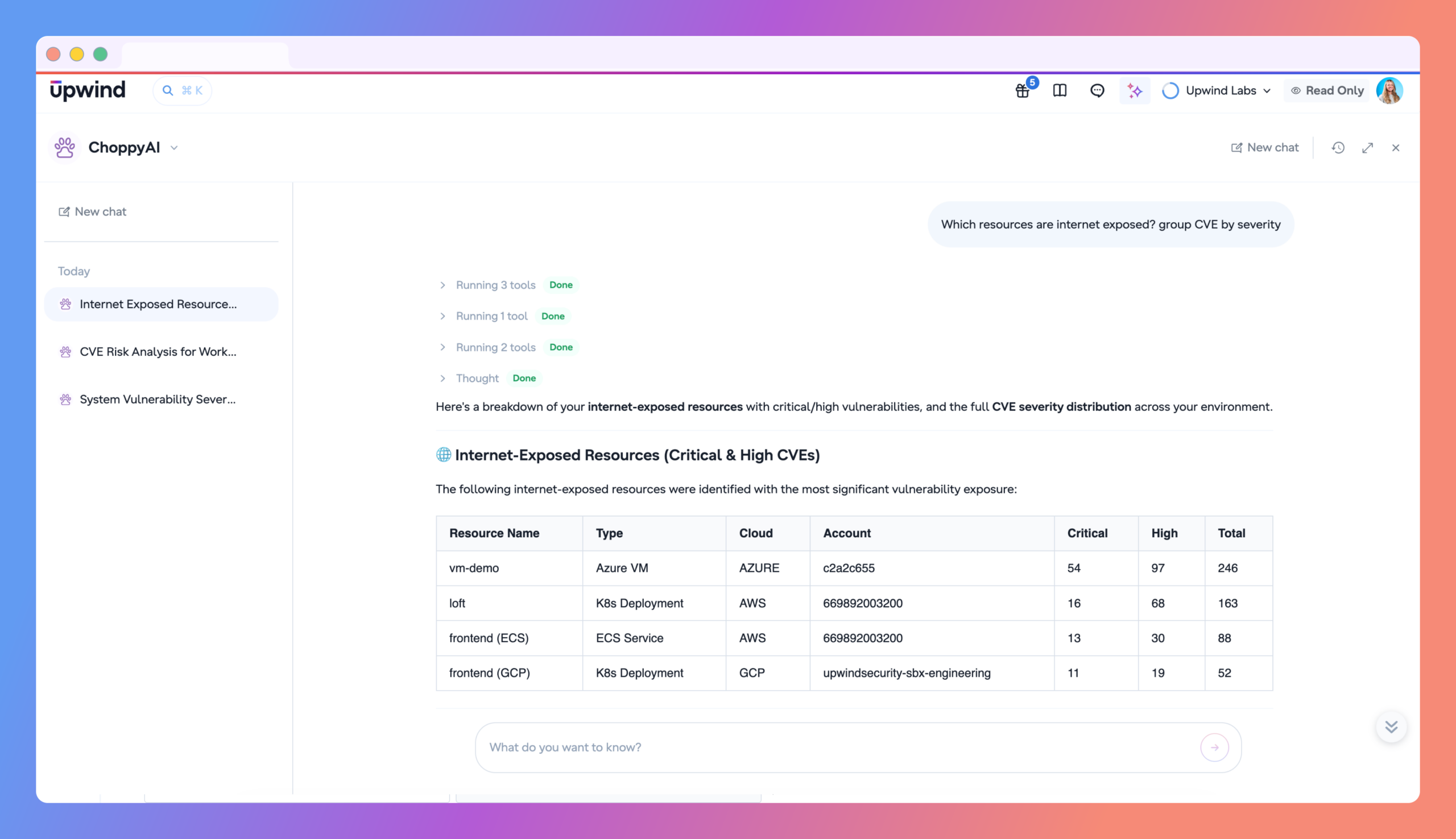Send the message with arrow button
1456x839 pixels.
point(1214,747)
